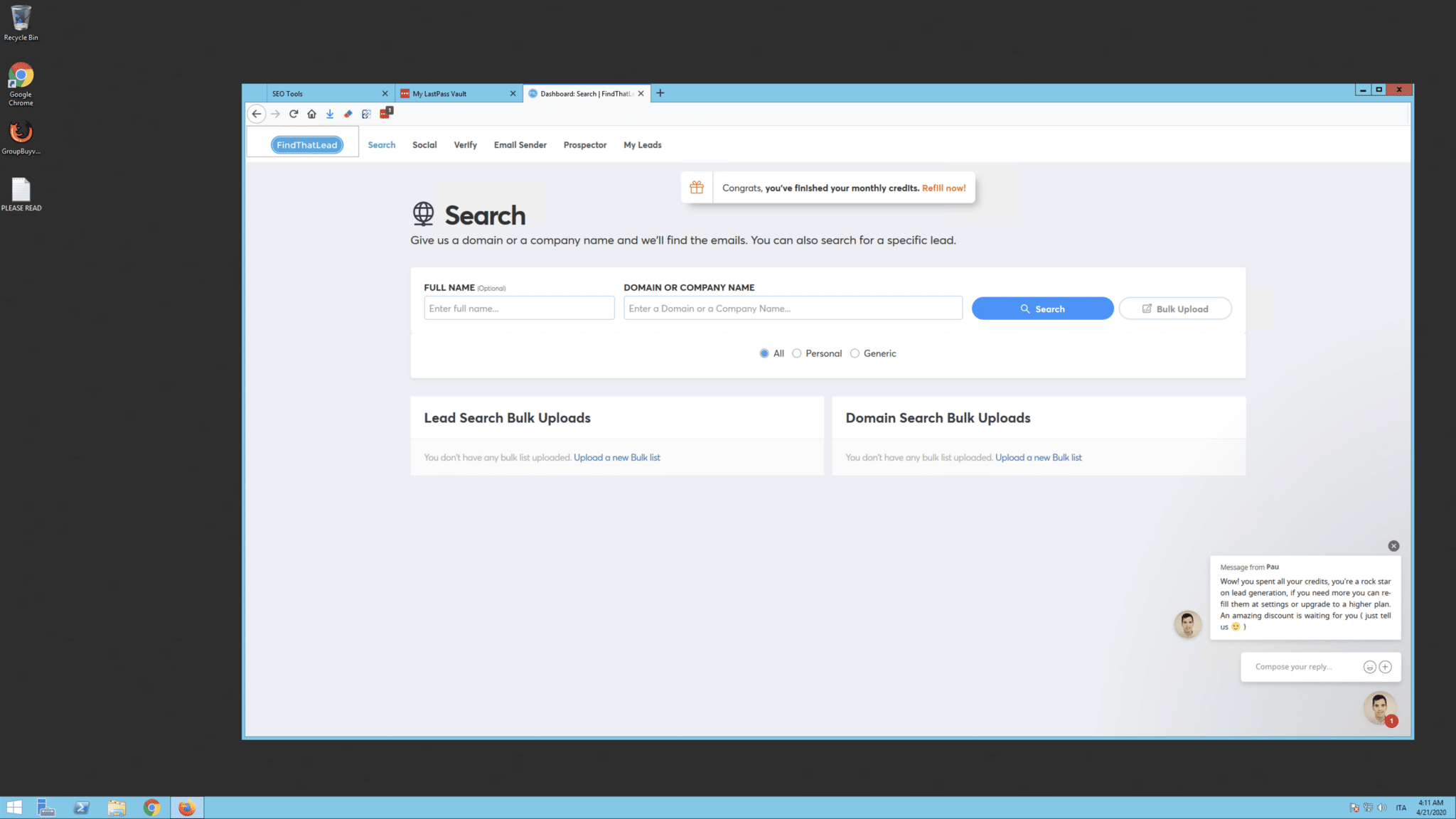Click the plus attachment icon in chat reply
The image size is (1456, 819).
(1385, 667)
